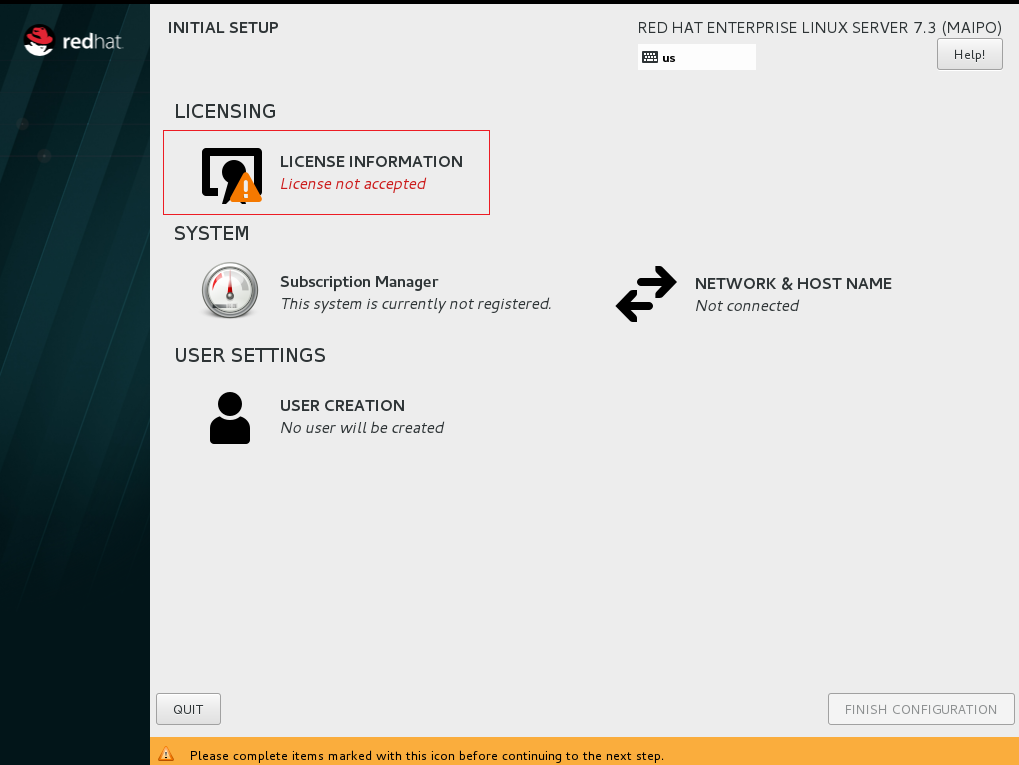Click "This system is currently not registered."
The image size is (1019, 765).
(x=416, y=304)
